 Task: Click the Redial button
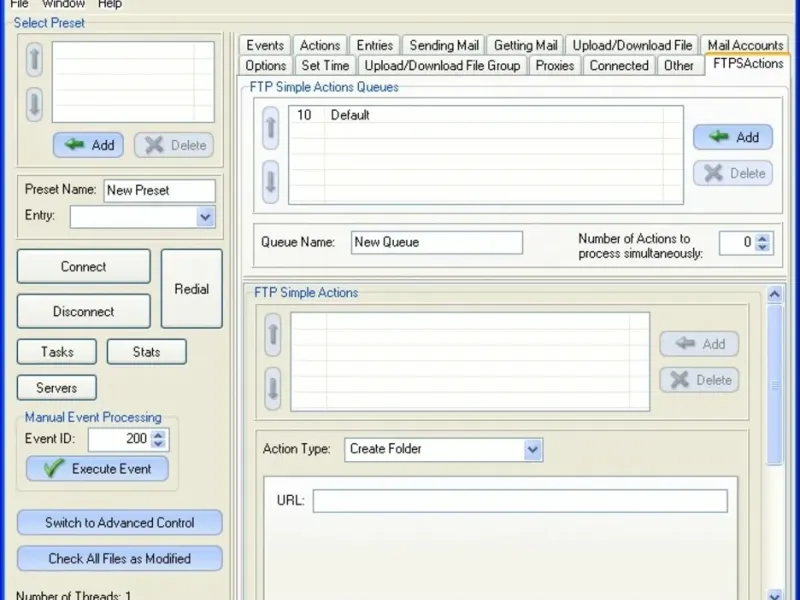click(192, 289)
